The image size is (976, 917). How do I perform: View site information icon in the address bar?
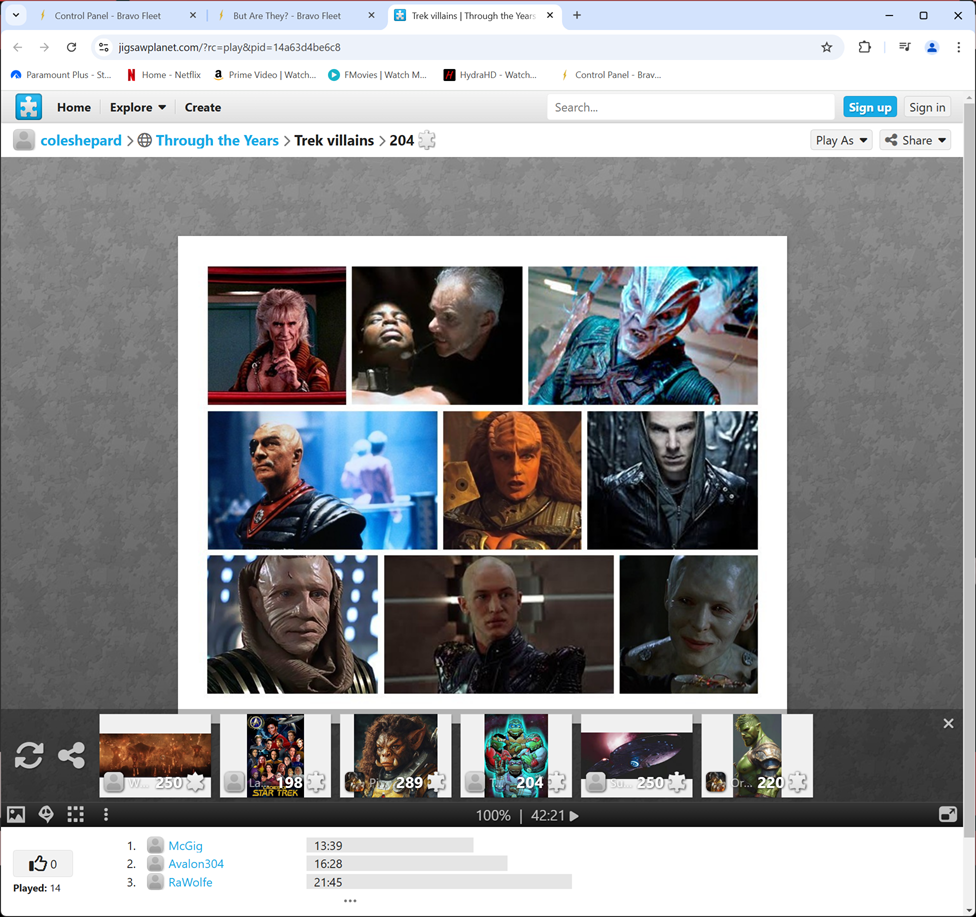pyautogui.click(x=104, y=47)
